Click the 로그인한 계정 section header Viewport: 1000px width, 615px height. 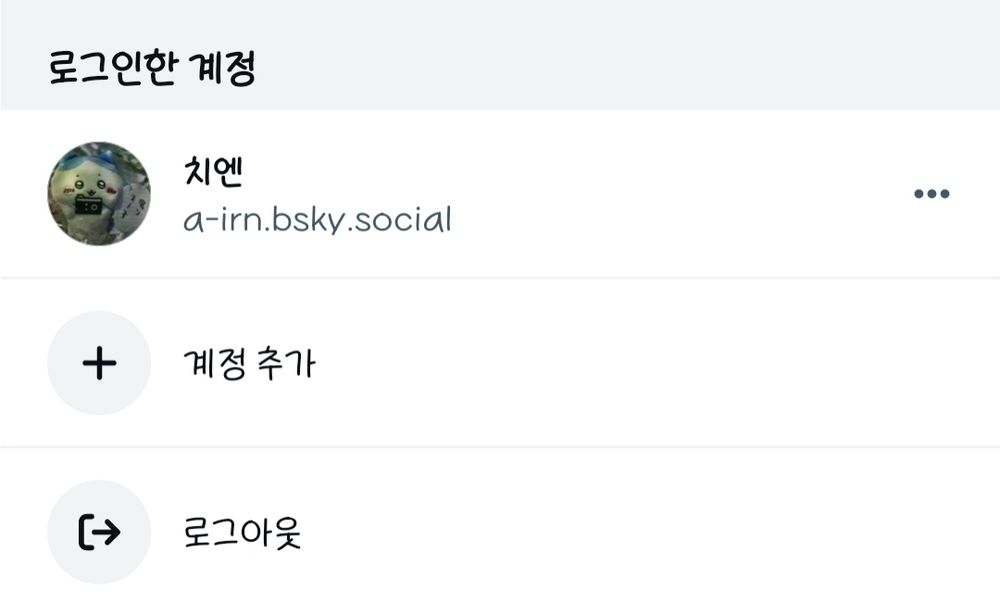[x=152, y=67]
